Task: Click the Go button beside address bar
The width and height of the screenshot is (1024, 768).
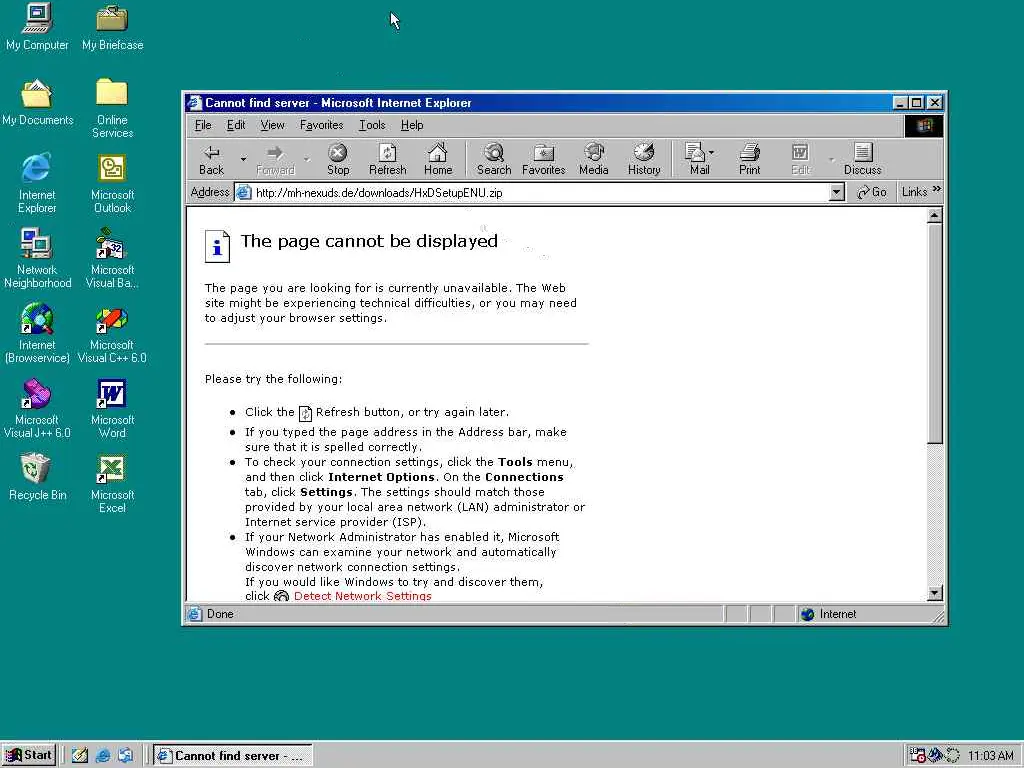Action: (x=872, y=192)
